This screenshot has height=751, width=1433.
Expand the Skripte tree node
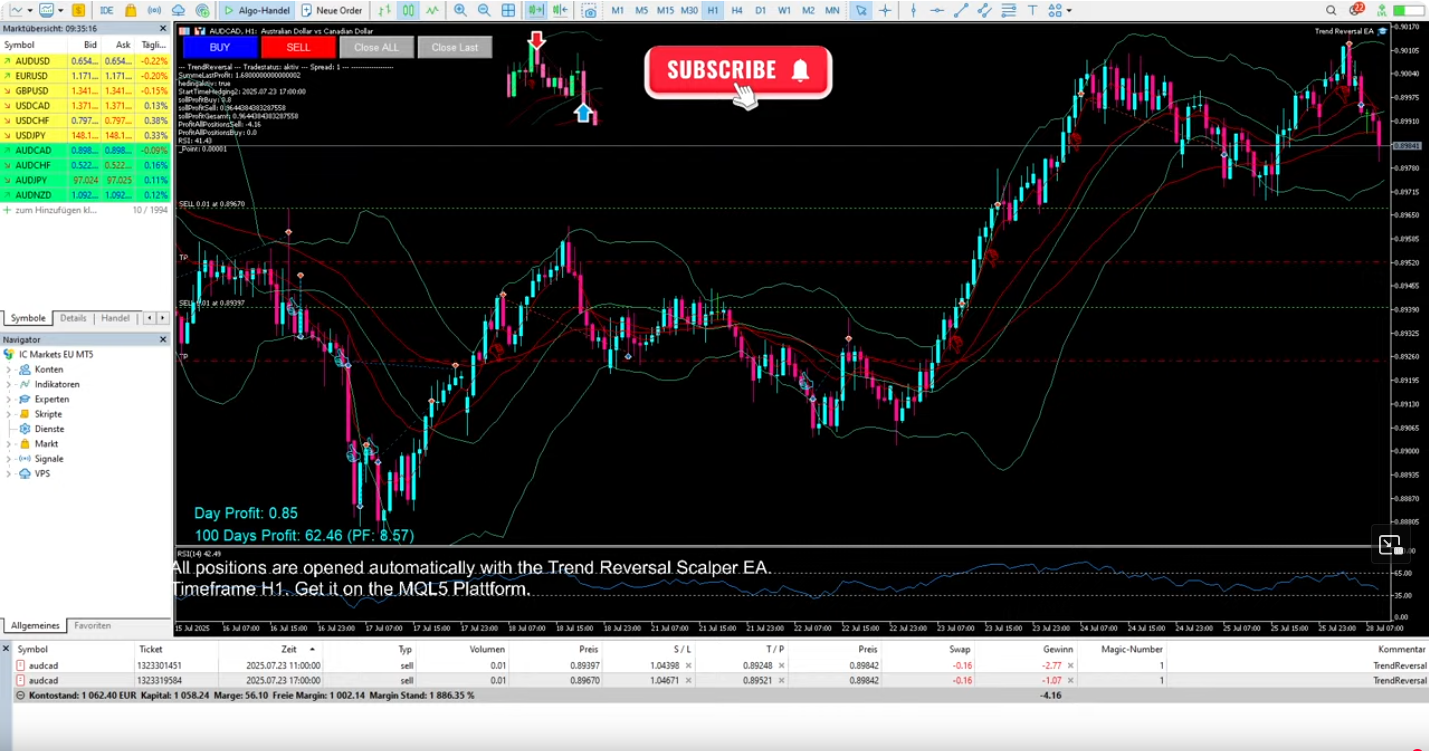[9, 414]
